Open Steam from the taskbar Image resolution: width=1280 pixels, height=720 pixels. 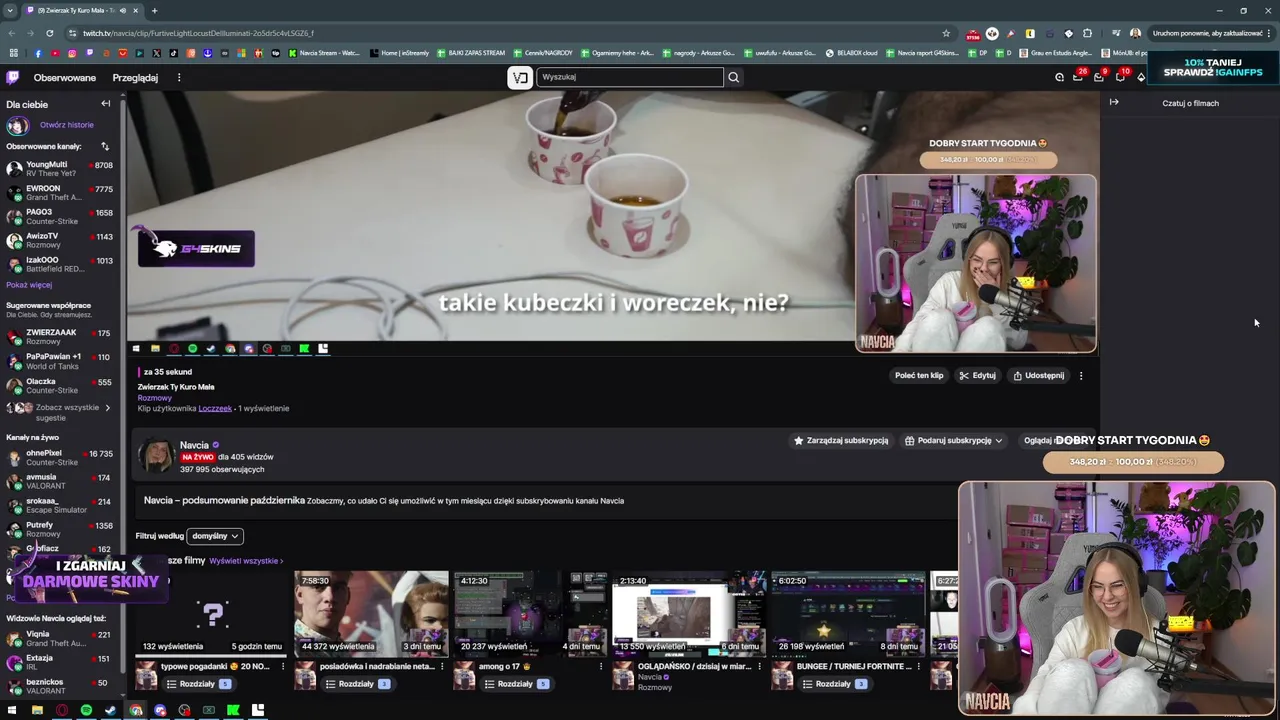[x=110, y=710]
